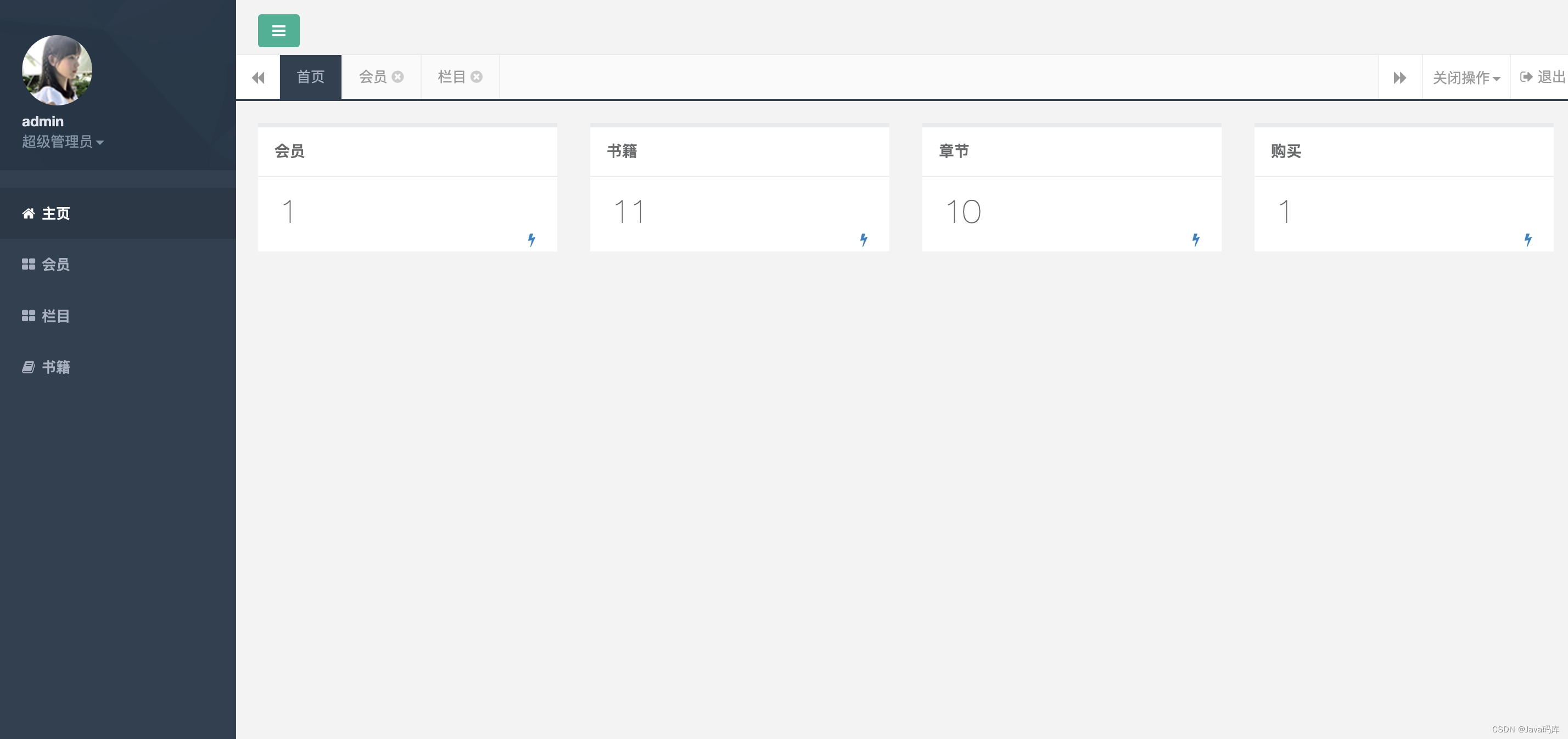This screenshot has width=1568, height=739.
Task: Click lightning icon in 购买 card
Action: pos(1527,239)
